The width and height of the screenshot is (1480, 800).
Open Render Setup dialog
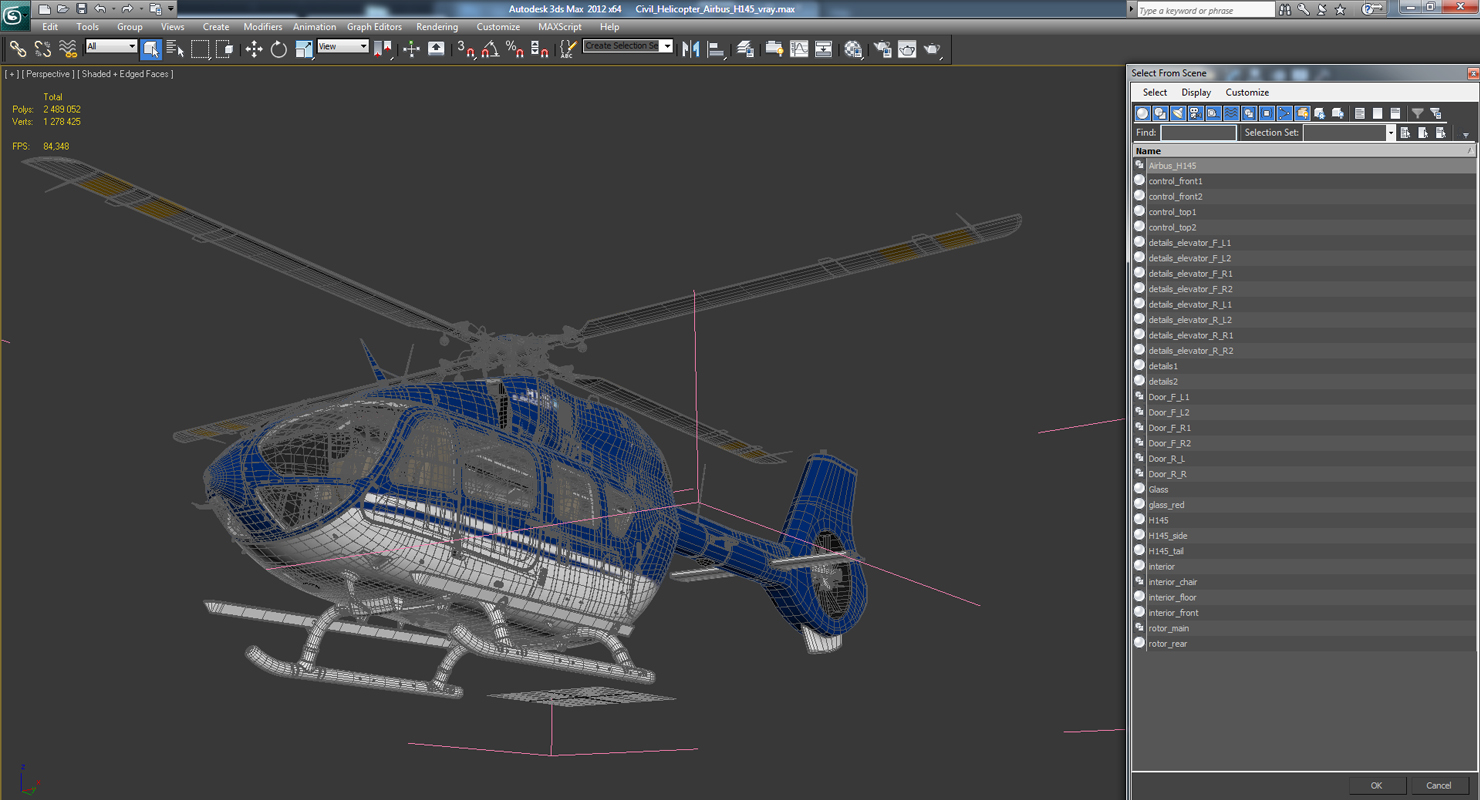click(882, 49)
